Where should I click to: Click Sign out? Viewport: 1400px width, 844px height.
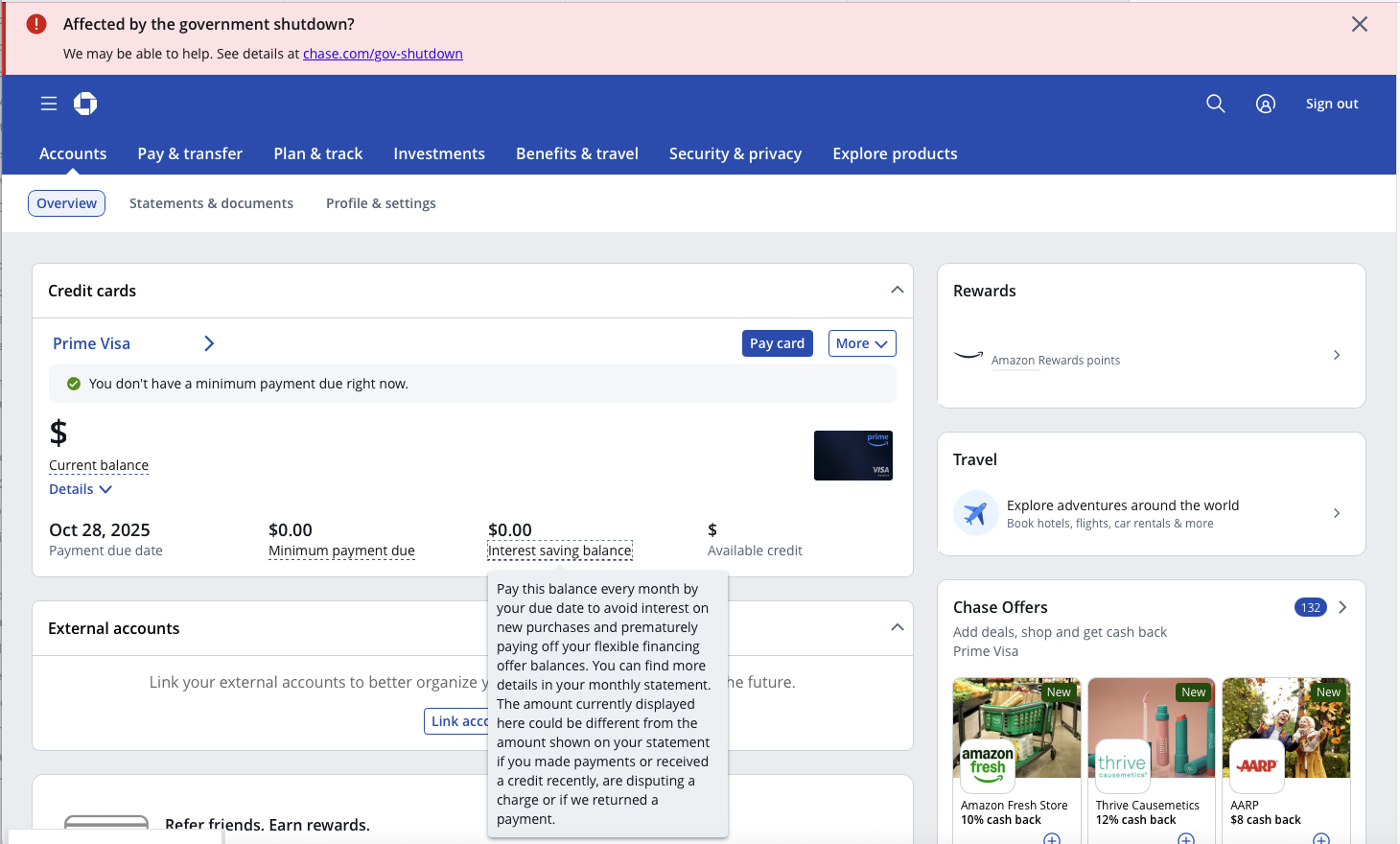pos(1331,104)
